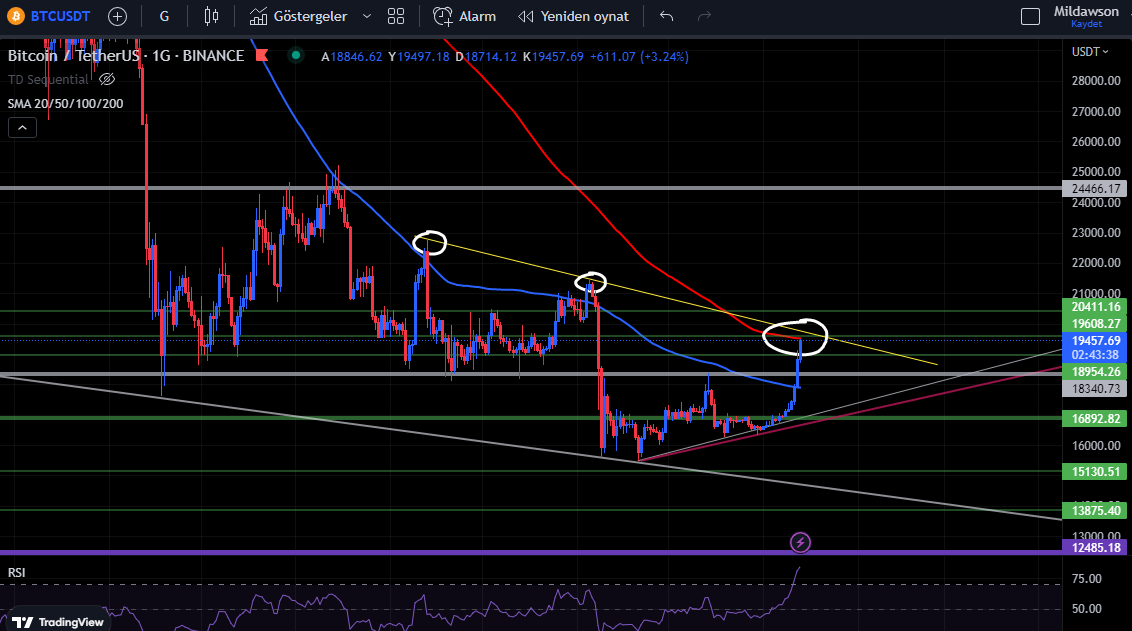Open the USDT currency dropdown
This screenshot has width=1132, height=631.
[1089, 51]
